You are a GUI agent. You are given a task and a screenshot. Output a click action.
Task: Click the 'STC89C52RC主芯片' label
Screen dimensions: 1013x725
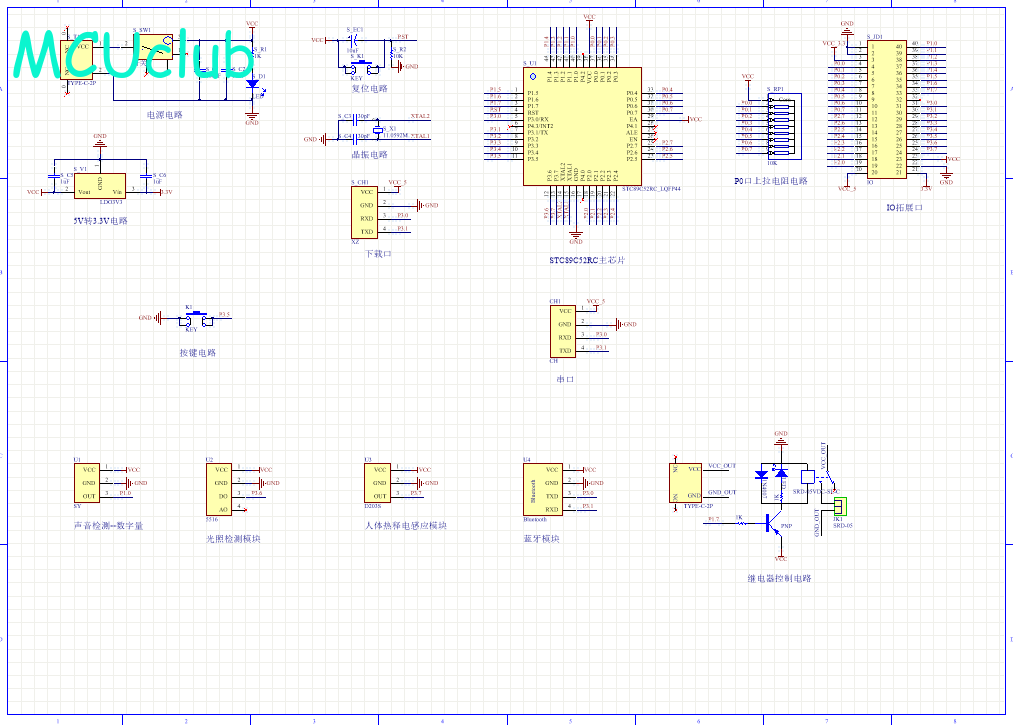(587, 260)
